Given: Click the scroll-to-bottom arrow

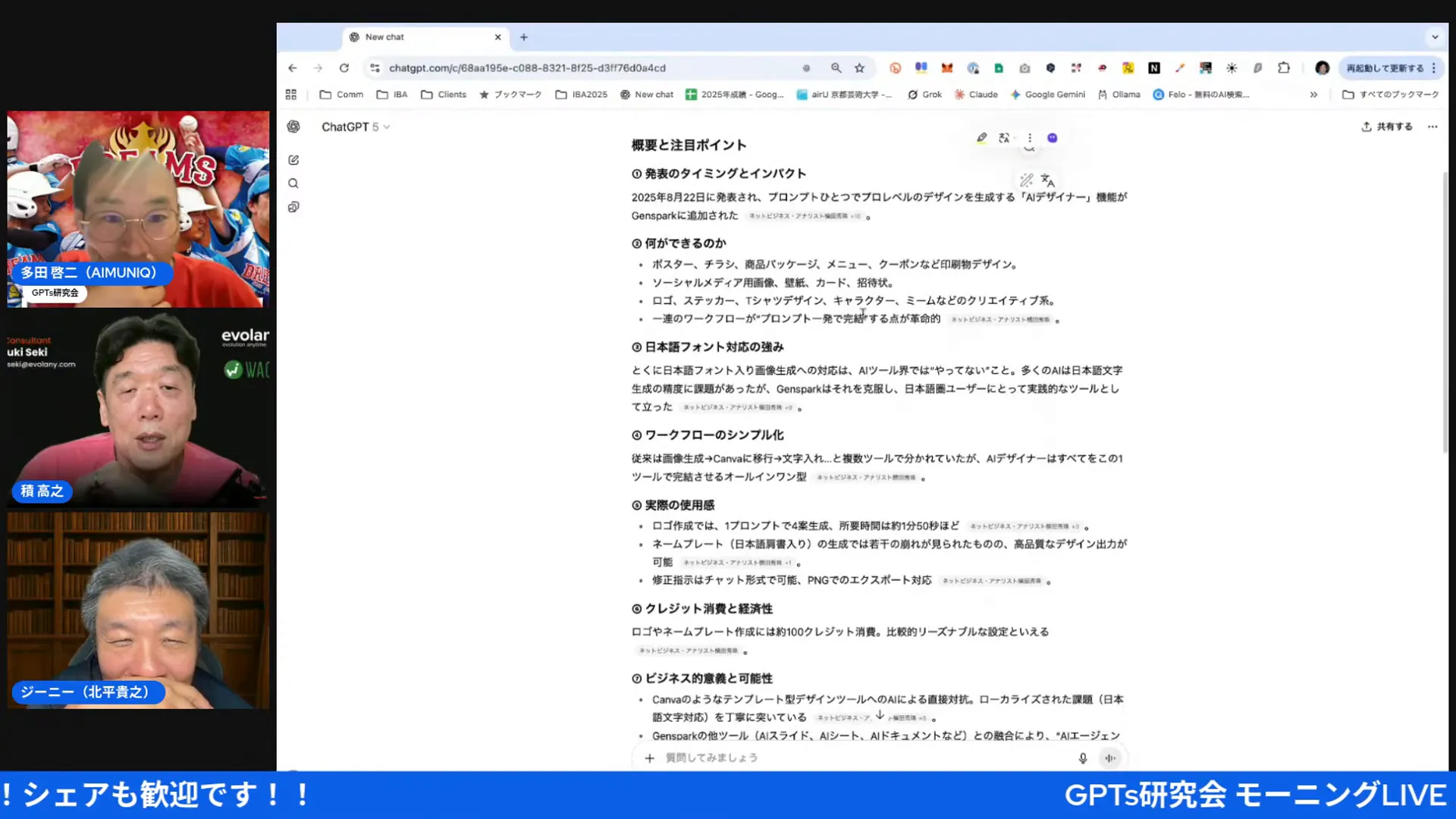Looking at the screenshot, I should click(x=880, y=714).
